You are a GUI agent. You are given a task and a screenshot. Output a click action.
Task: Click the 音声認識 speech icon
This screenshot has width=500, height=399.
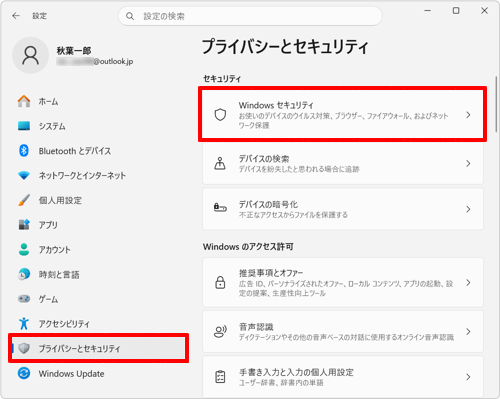coord(220,331)
